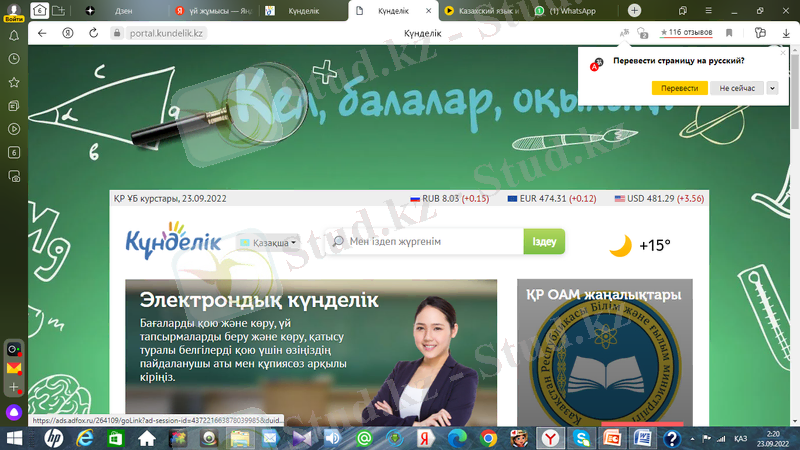Open notifications bell in the sidebar
The width and height of the screenshot is (800, 450).
pyautogui.click(x=14, y=35)
